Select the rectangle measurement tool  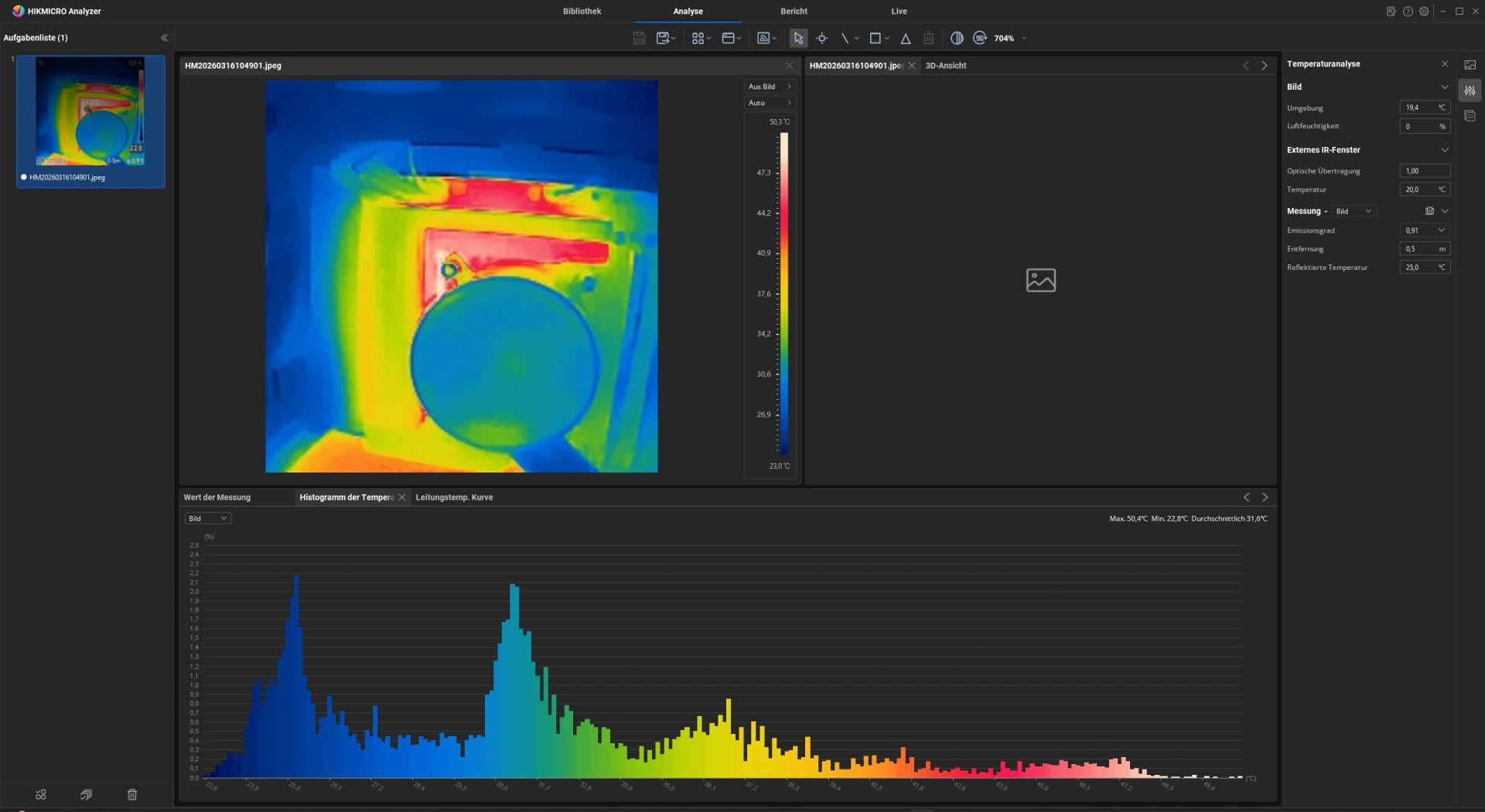(875, 38)
